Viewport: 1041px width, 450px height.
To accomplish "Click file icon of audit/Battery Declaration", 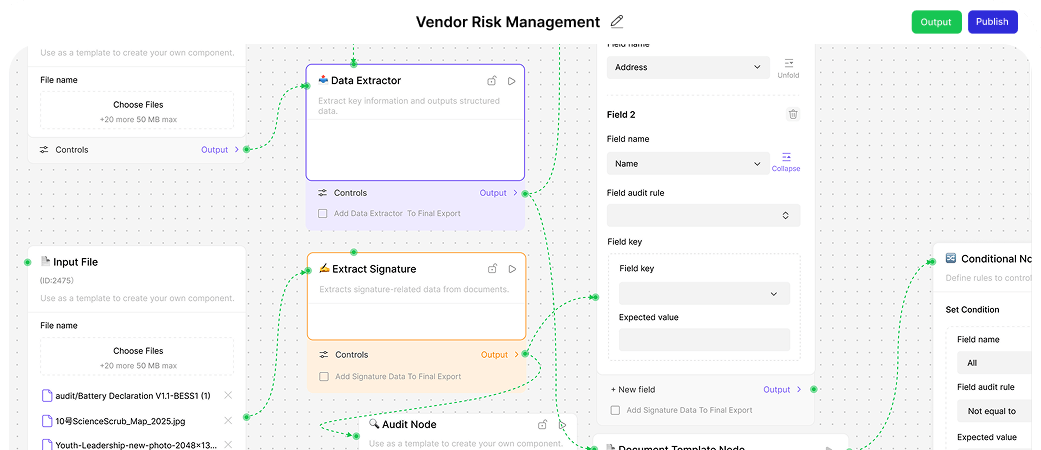I will click(x=47, y=396).
